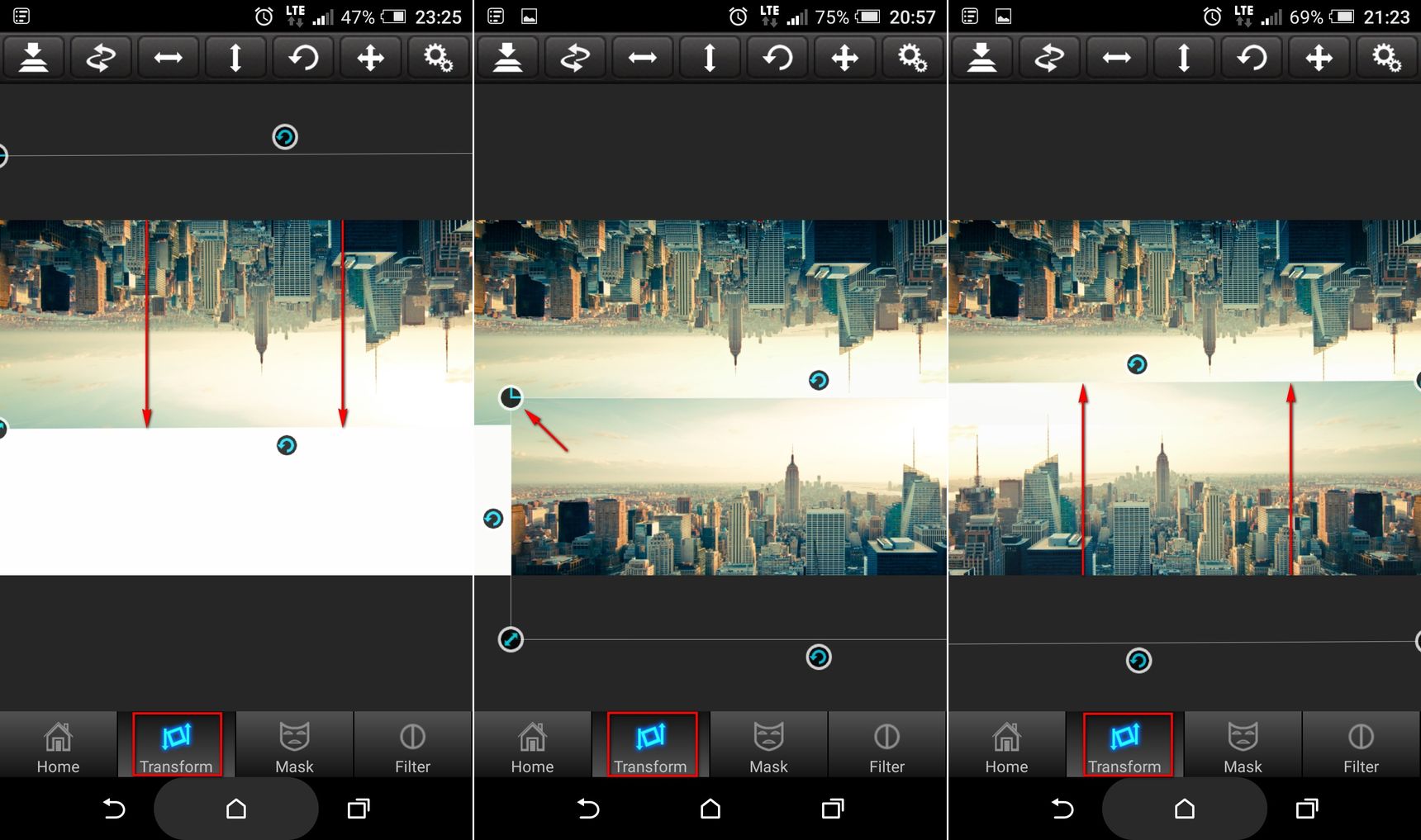Image resolution: width=1421 pixels, height=840 pixels.
Task: Tap the import/download icon in the 23:25 screen
Action: [33, 58]
